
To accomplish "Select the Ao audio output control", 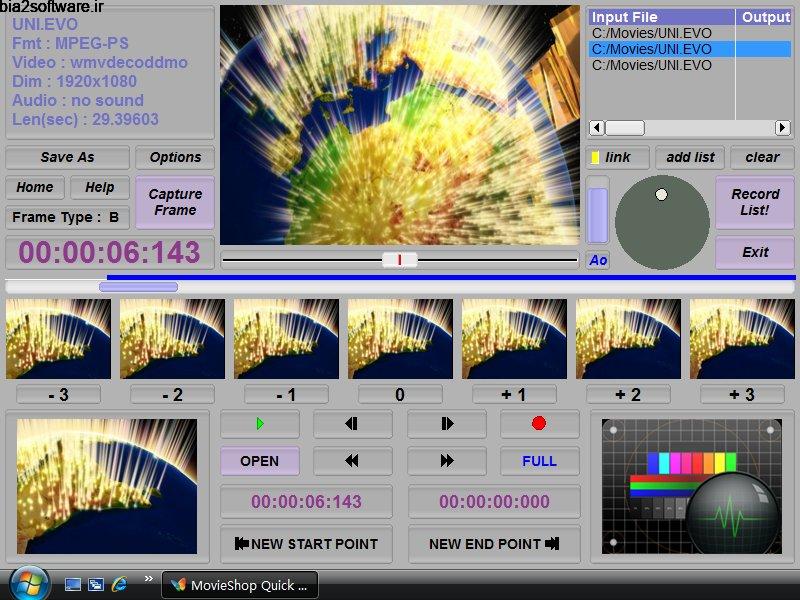I will 598,259.
